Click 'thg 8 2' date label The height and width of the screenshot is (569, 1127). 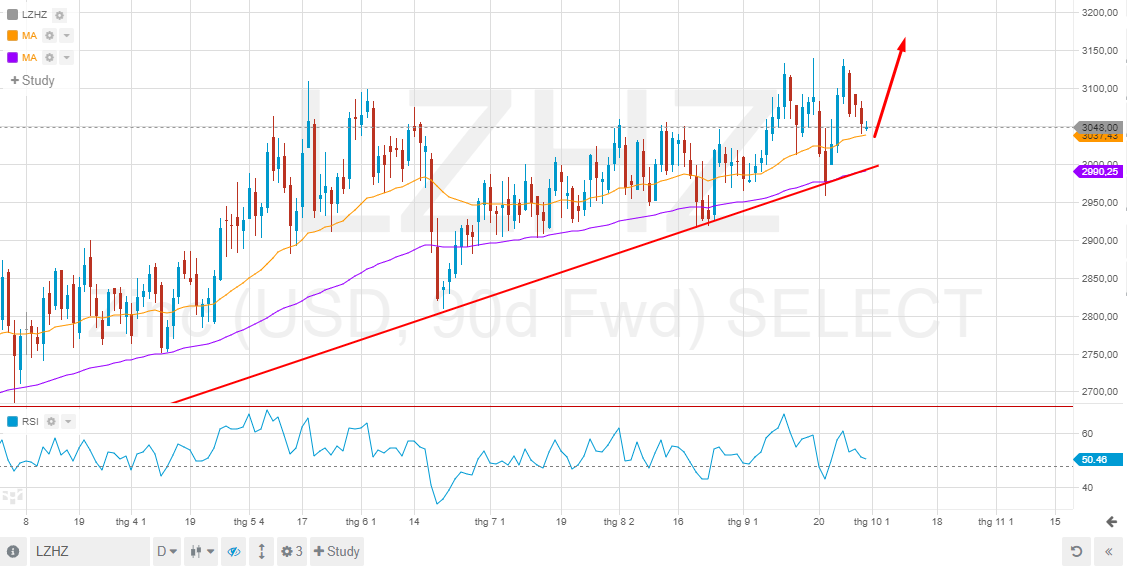tap(619, 522)
